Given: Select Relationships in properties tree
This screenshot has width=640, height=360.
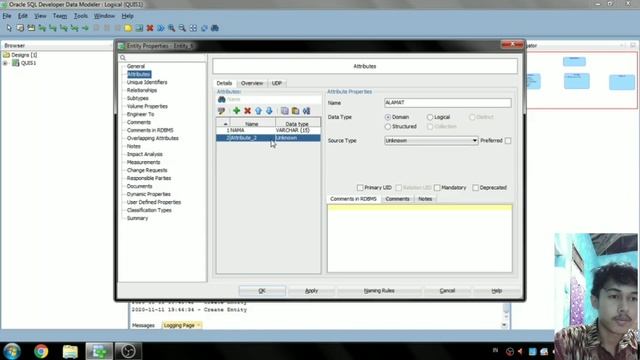Looking at the screenshot, I should pyautogui.click(x=142, y=90).
